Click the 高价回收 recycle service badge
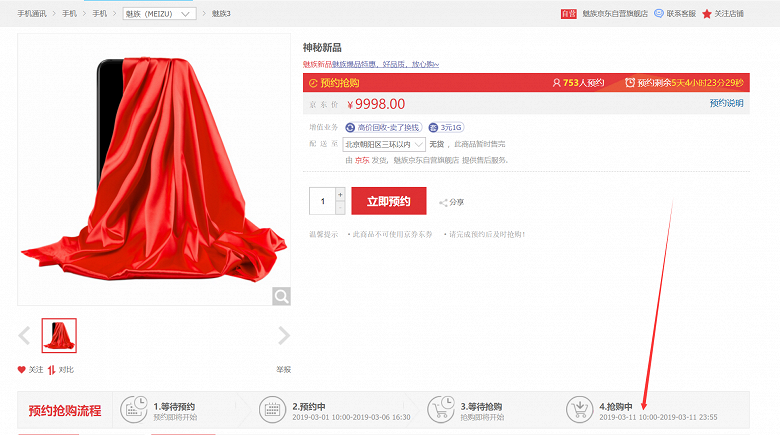The image size is (780, 435). (384, 127)
